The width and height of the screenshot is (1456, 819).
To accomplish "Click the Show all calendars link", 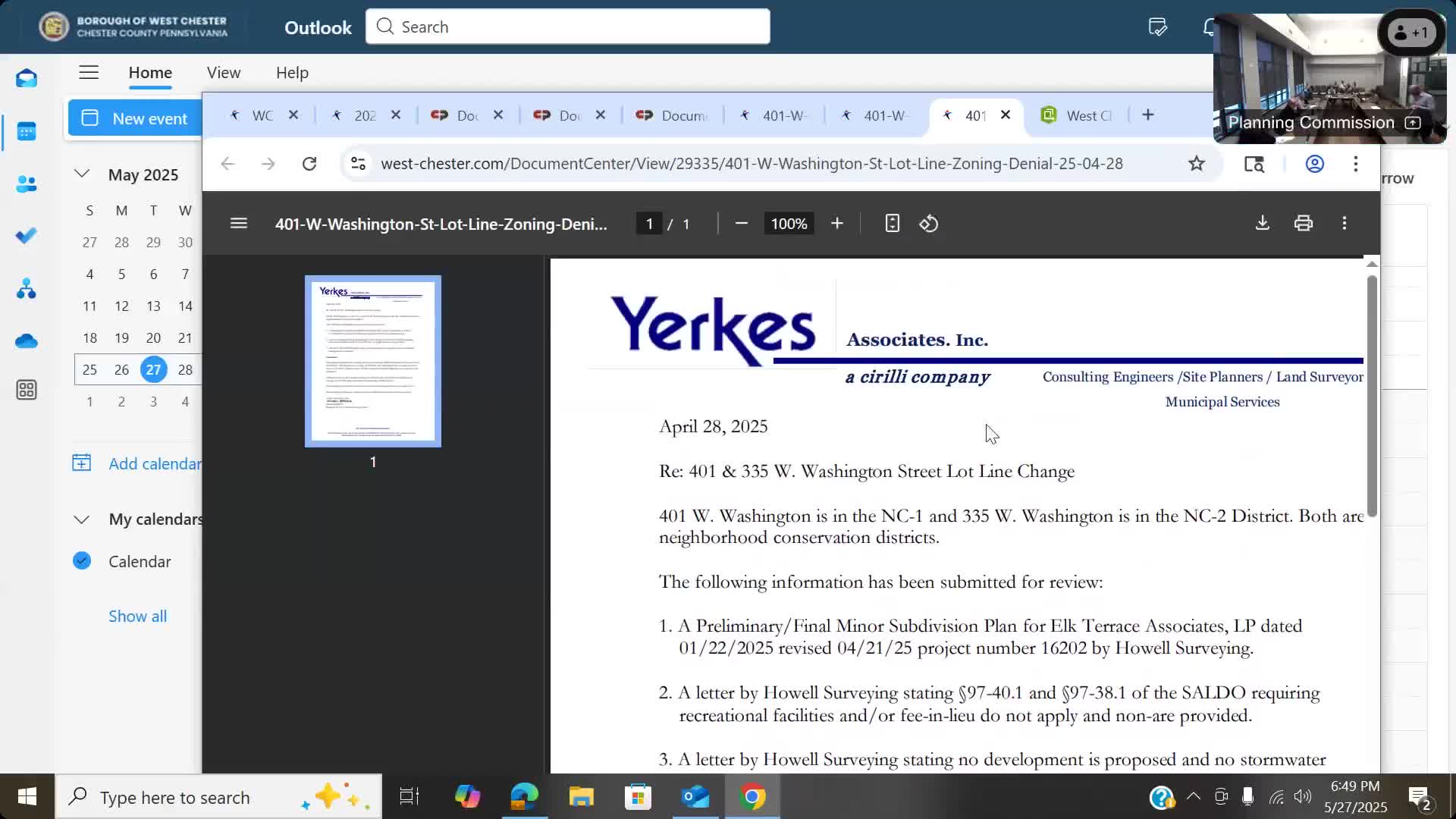I will pos(137,617).
